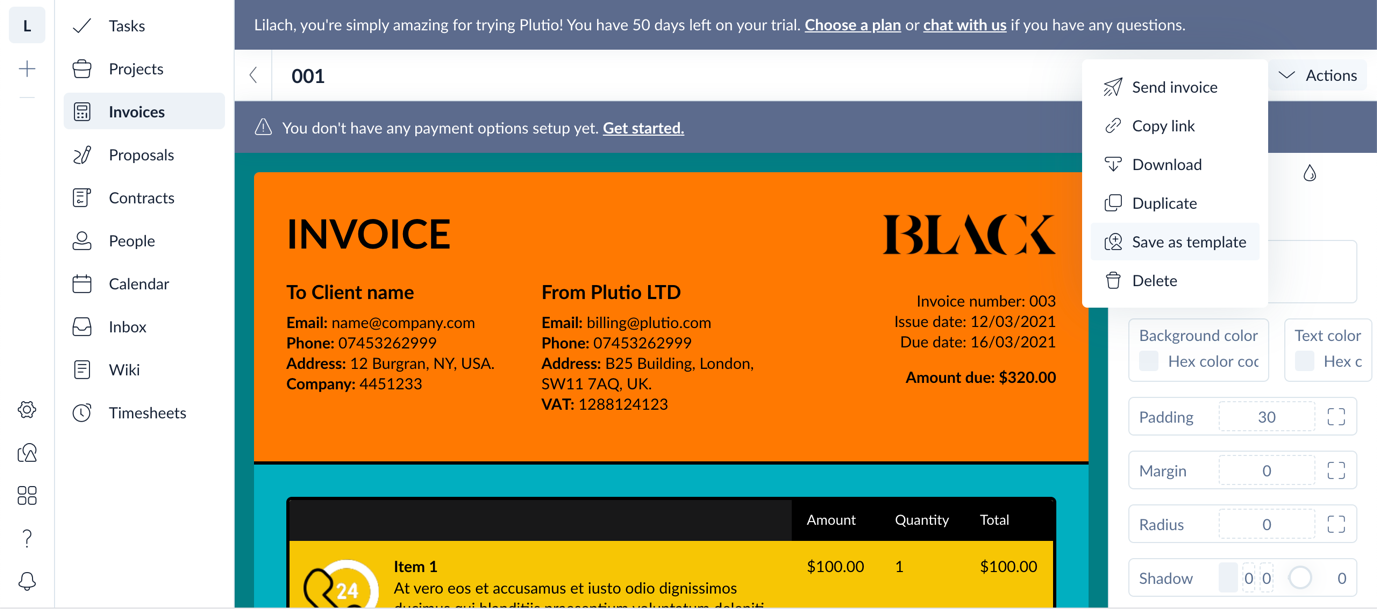Click the $100.00 under Total column

pyautogui.click(x=1008, y=567)
